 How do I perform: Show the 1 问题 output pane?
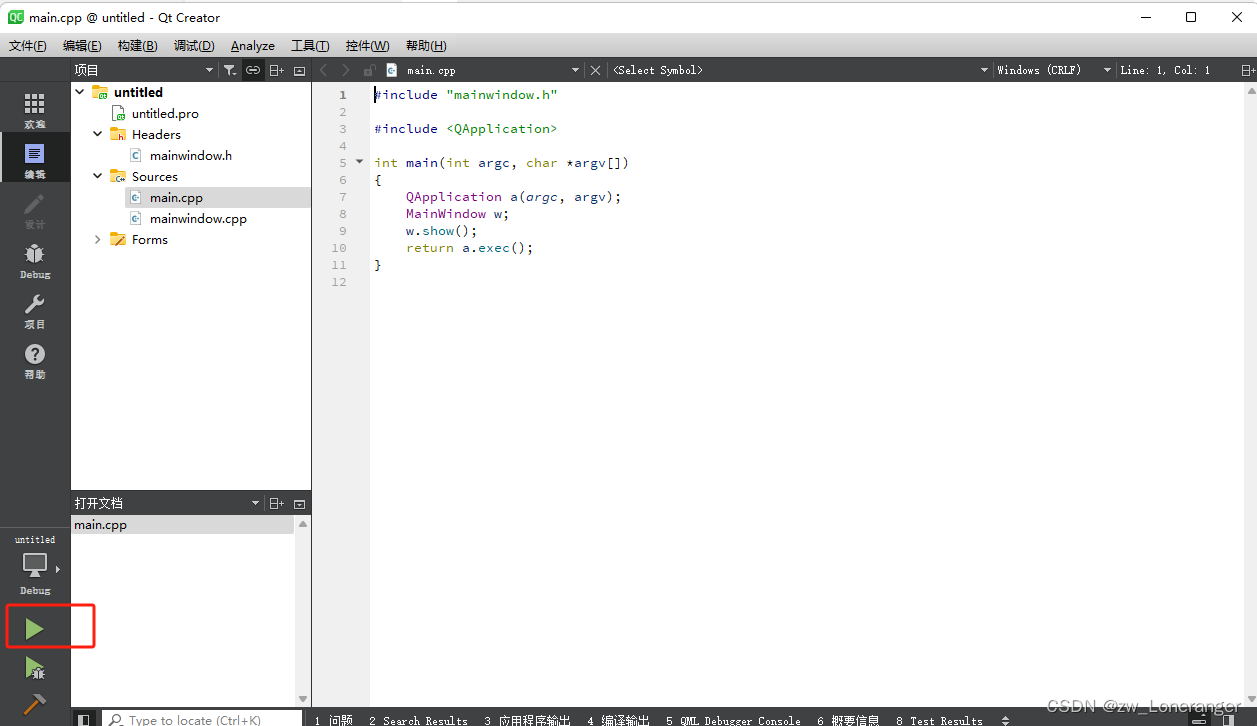tap(334, 720)
